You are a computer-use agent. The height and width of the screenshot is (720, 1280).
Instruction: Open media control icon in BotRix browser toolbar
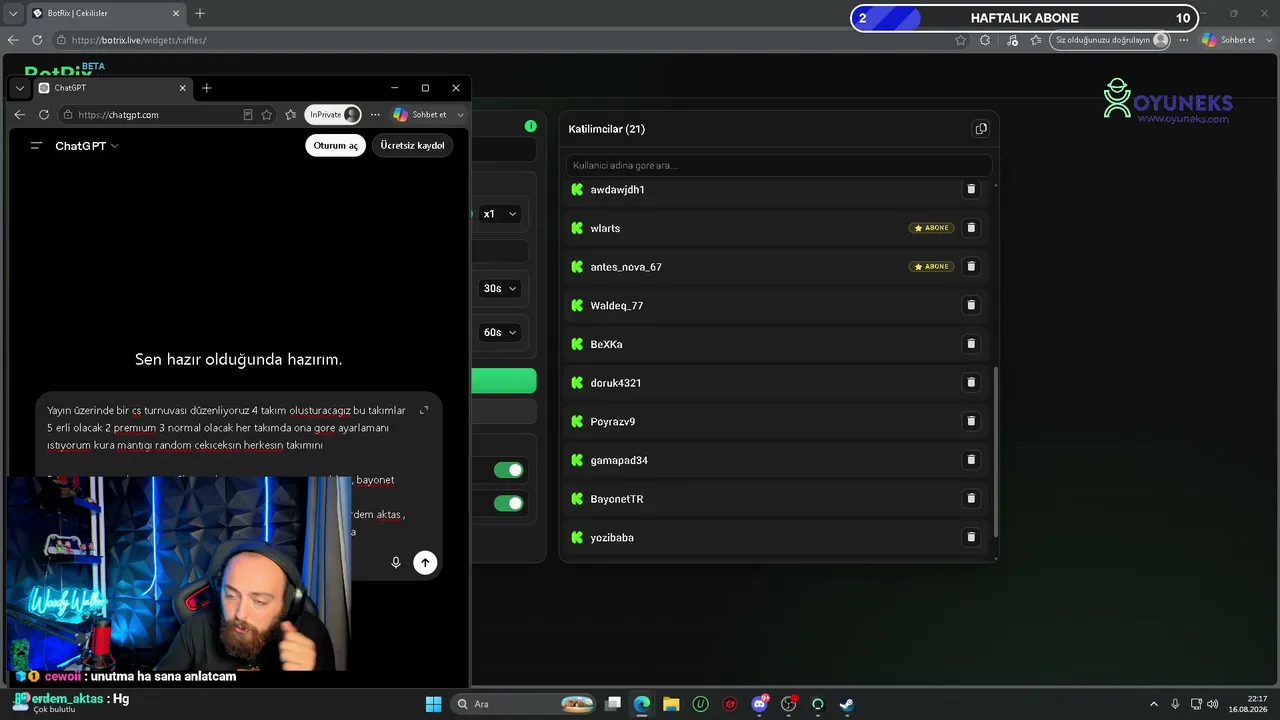click(x=1012, y=40)
